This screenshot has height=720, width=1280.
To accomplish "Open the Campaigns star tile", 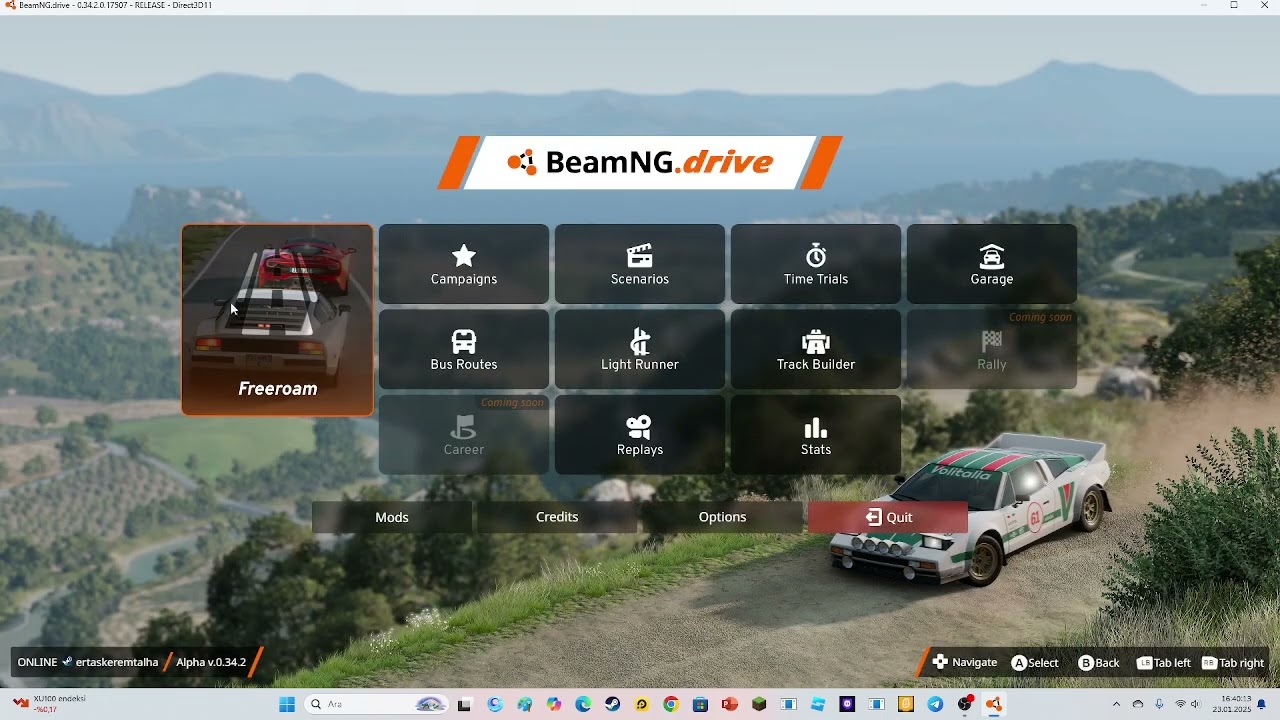I will click(x=464, y=264).
